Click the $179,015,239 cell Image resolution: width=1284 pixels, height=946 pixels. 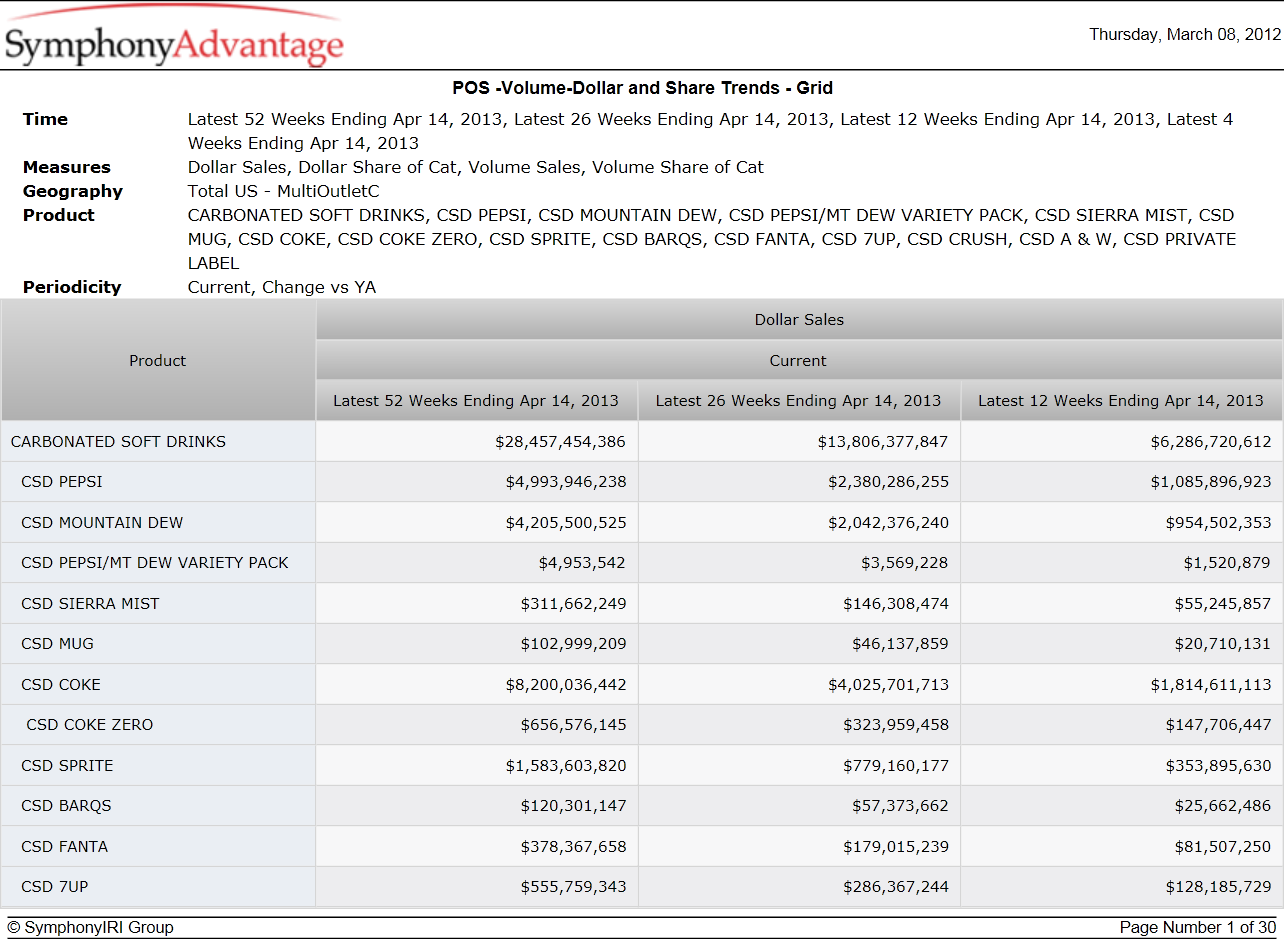pos(799,846)
